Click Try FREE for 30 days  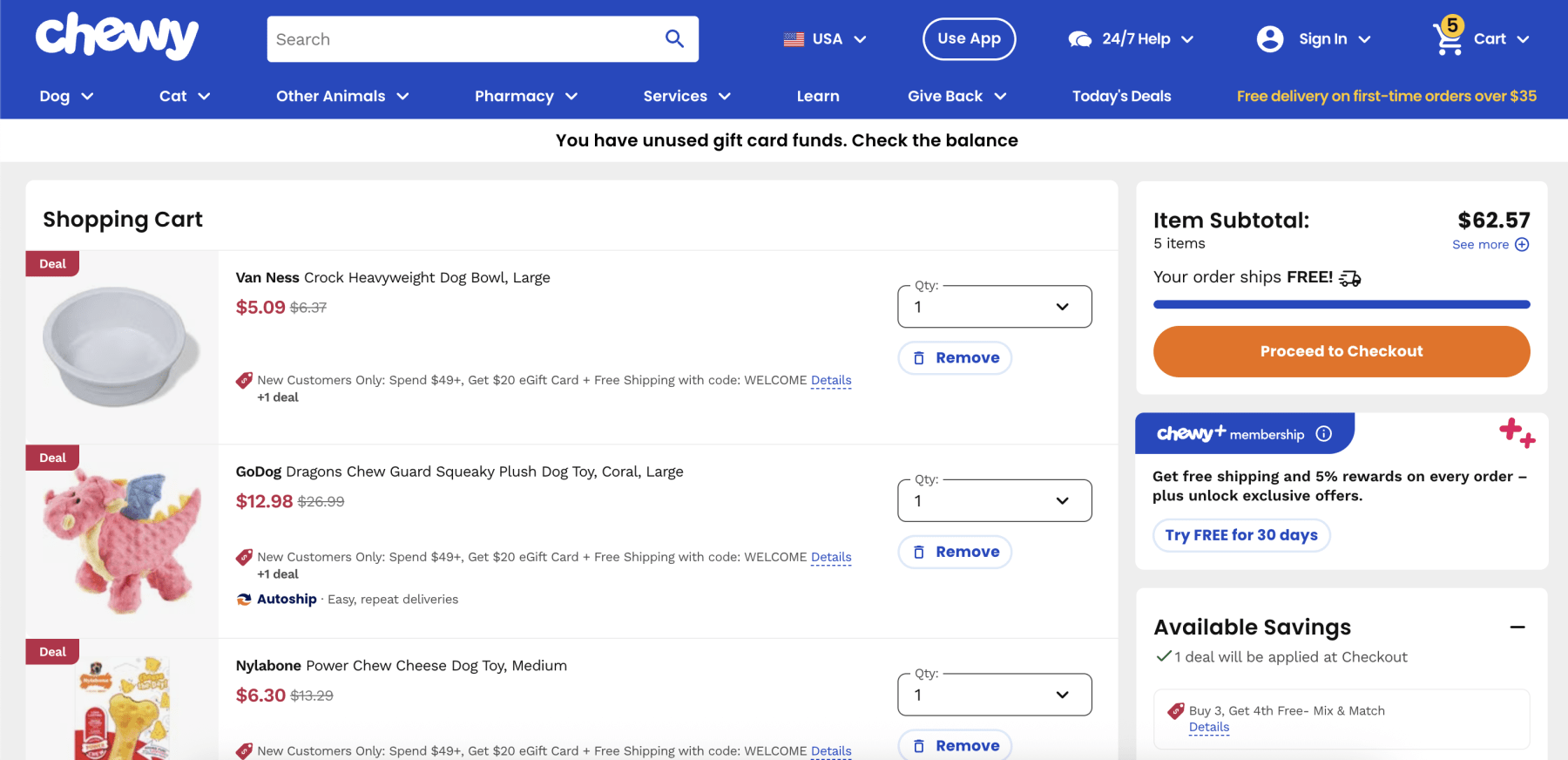point(1240,535)
